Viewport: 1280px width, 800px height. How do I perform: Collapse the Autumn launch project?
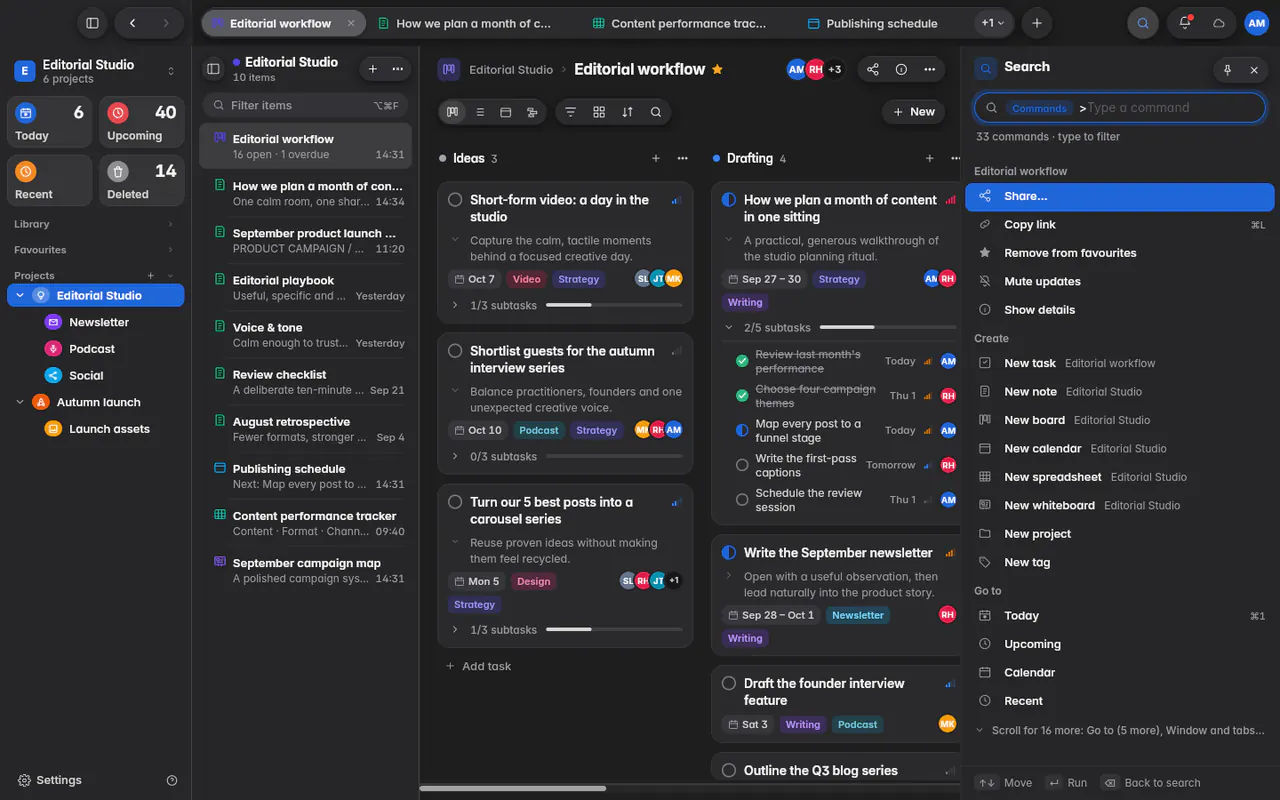(x=20, y=402)
